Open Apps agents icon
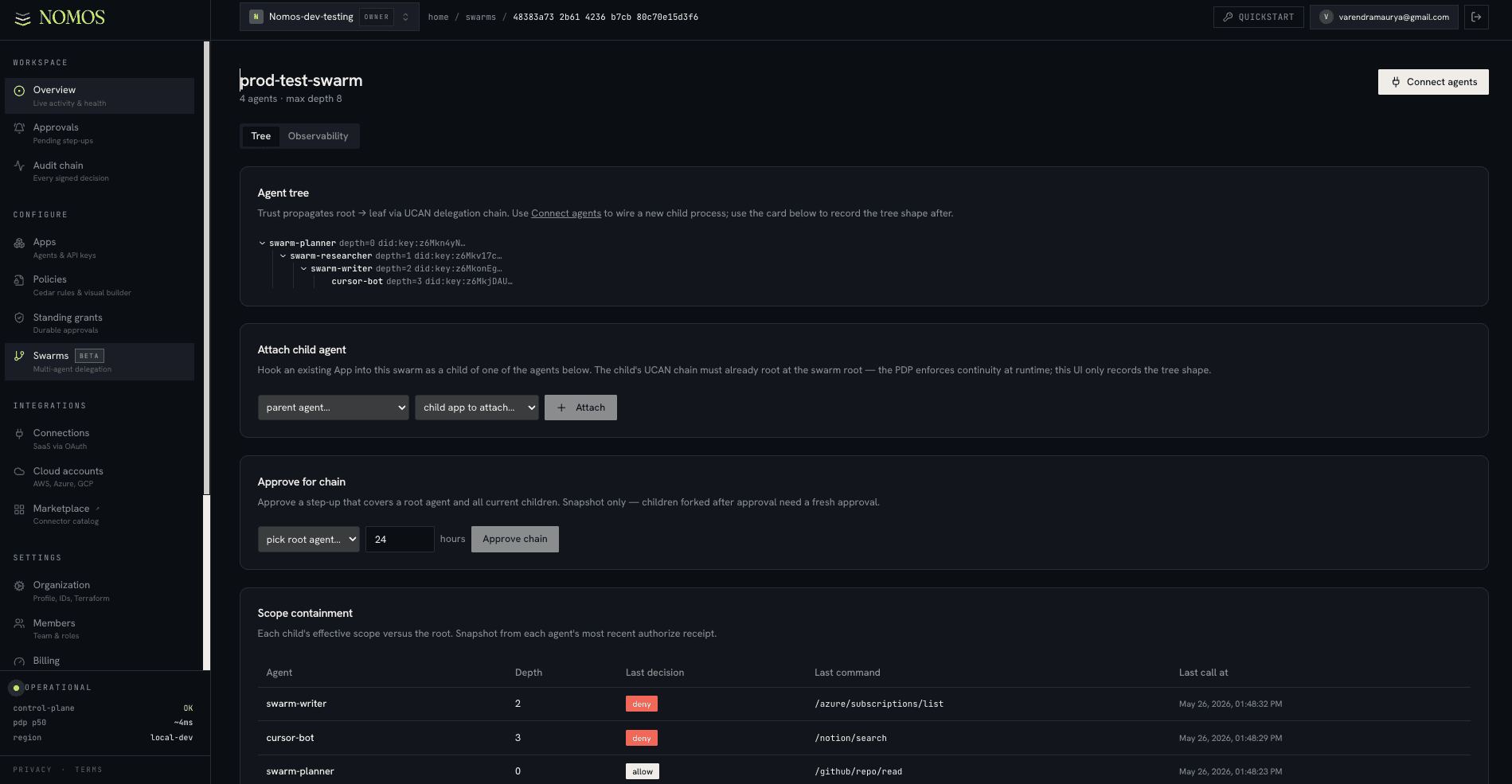1512x784 pixels. pyautogui.click(x=19, y=243)
